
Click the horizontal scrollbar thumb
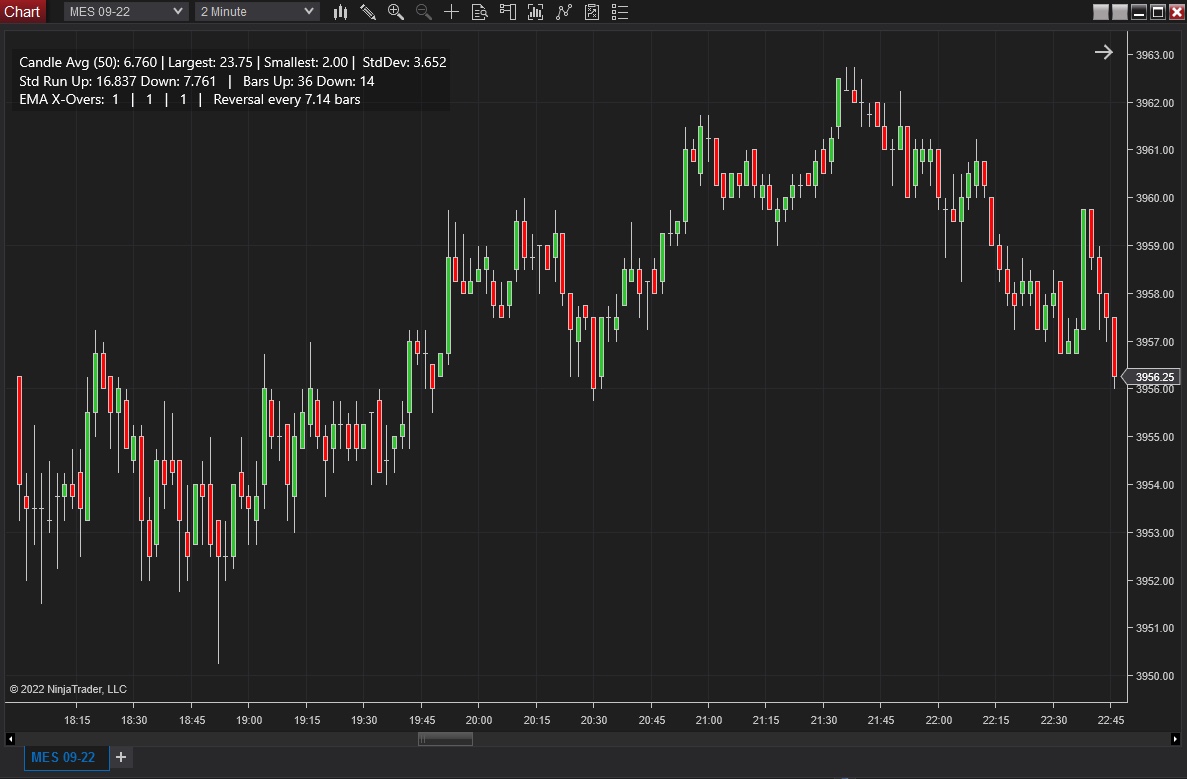click(445, 739)
